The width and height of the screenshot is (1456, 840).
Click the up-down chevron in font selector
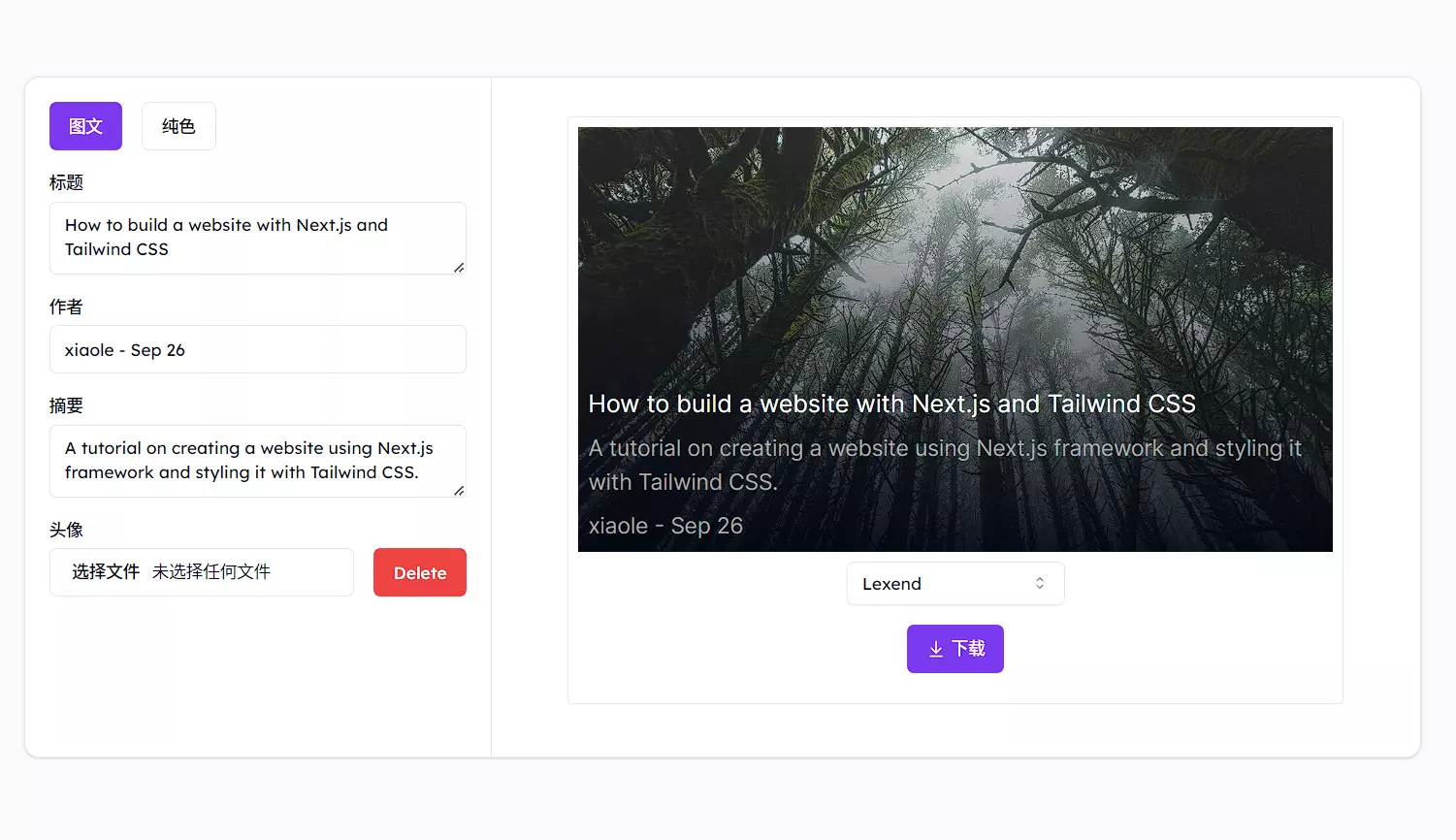pos(1040,584)
